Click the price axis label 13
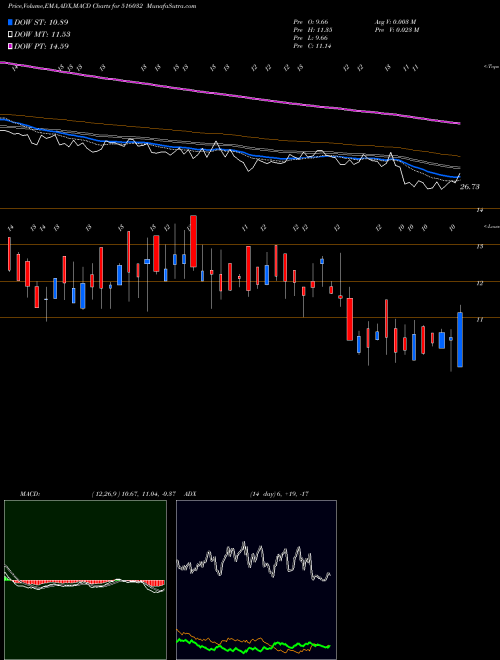The height and width of the screenshot is (660, 500). [x=479, y=246]
